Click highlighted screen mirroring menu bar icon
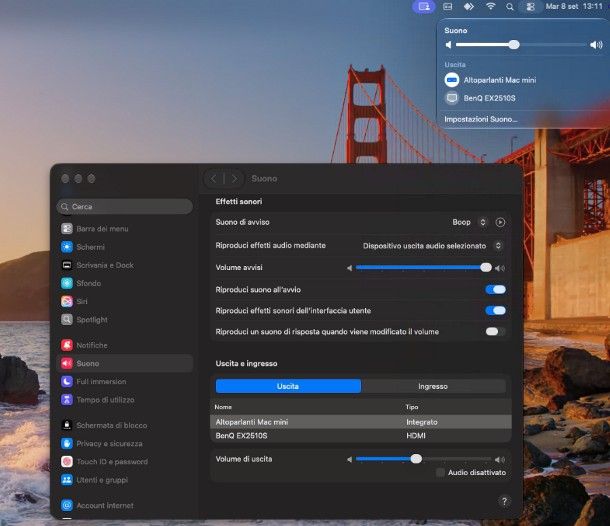This screenshot has width=610, height=526. pyautogui.click(x=424, y=7)
